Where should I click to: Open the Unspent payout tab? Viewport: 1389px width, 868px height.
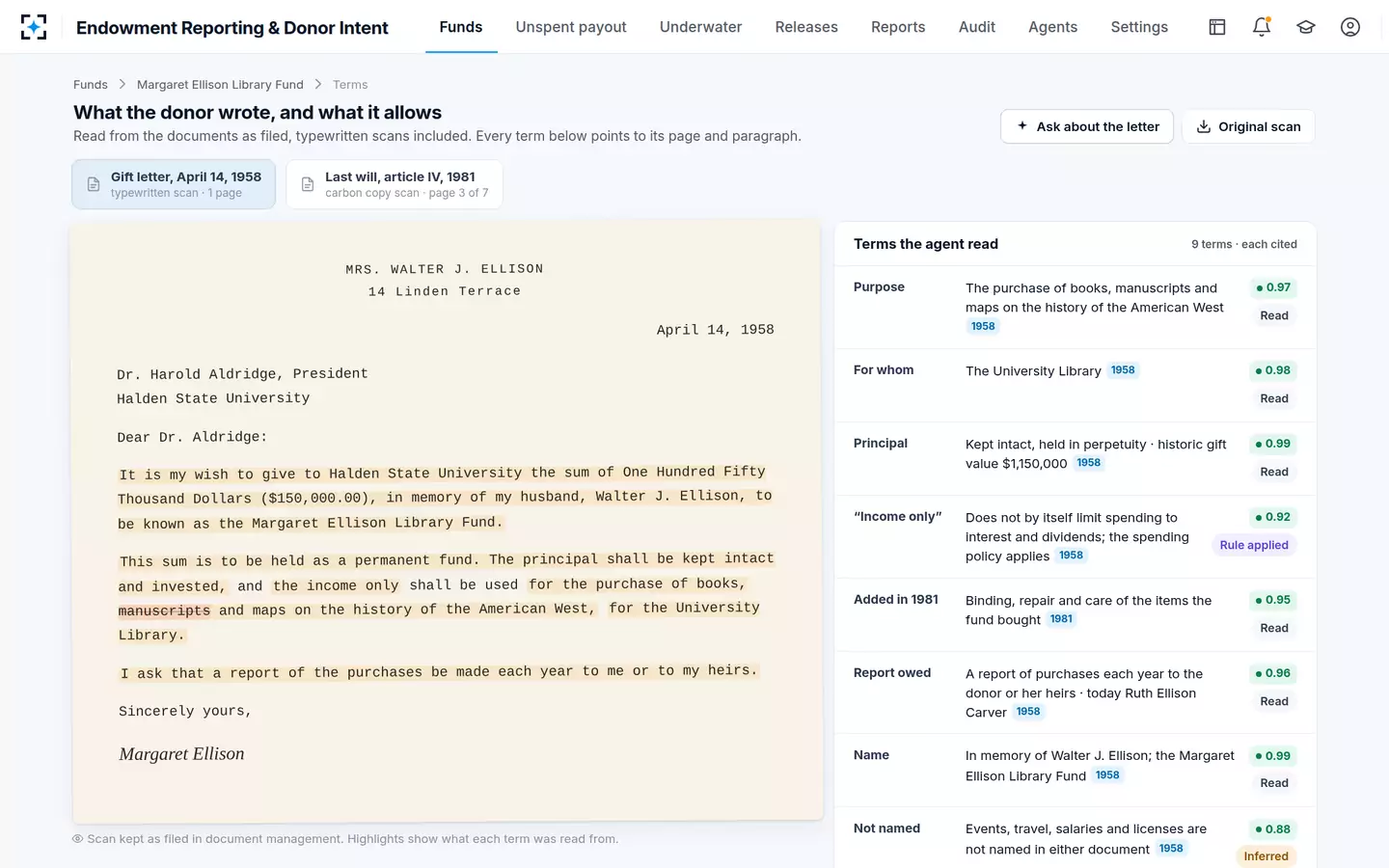pos(571,27)
